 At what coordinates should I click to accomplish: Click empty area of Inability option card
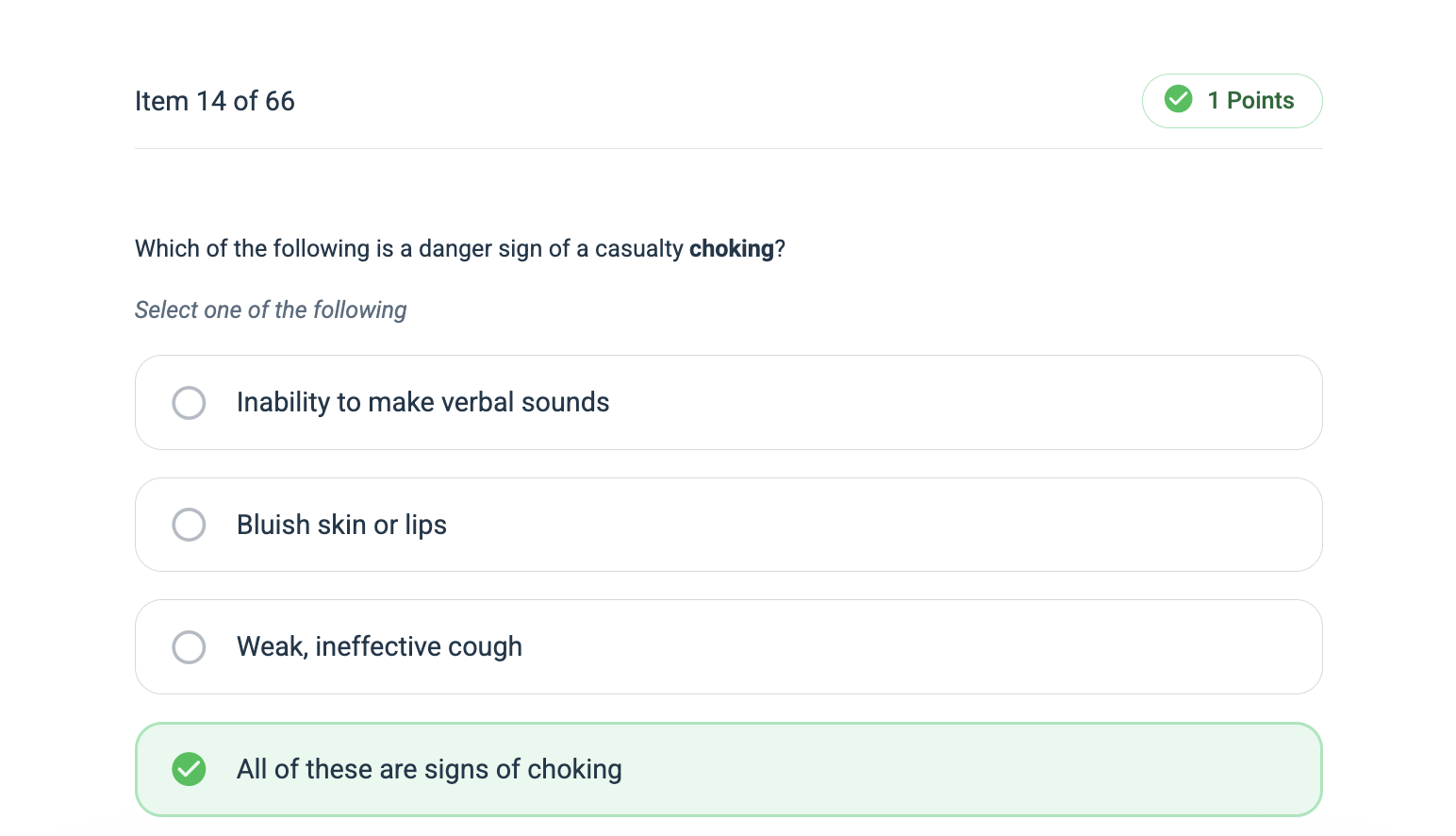click(x=962, y=403)
